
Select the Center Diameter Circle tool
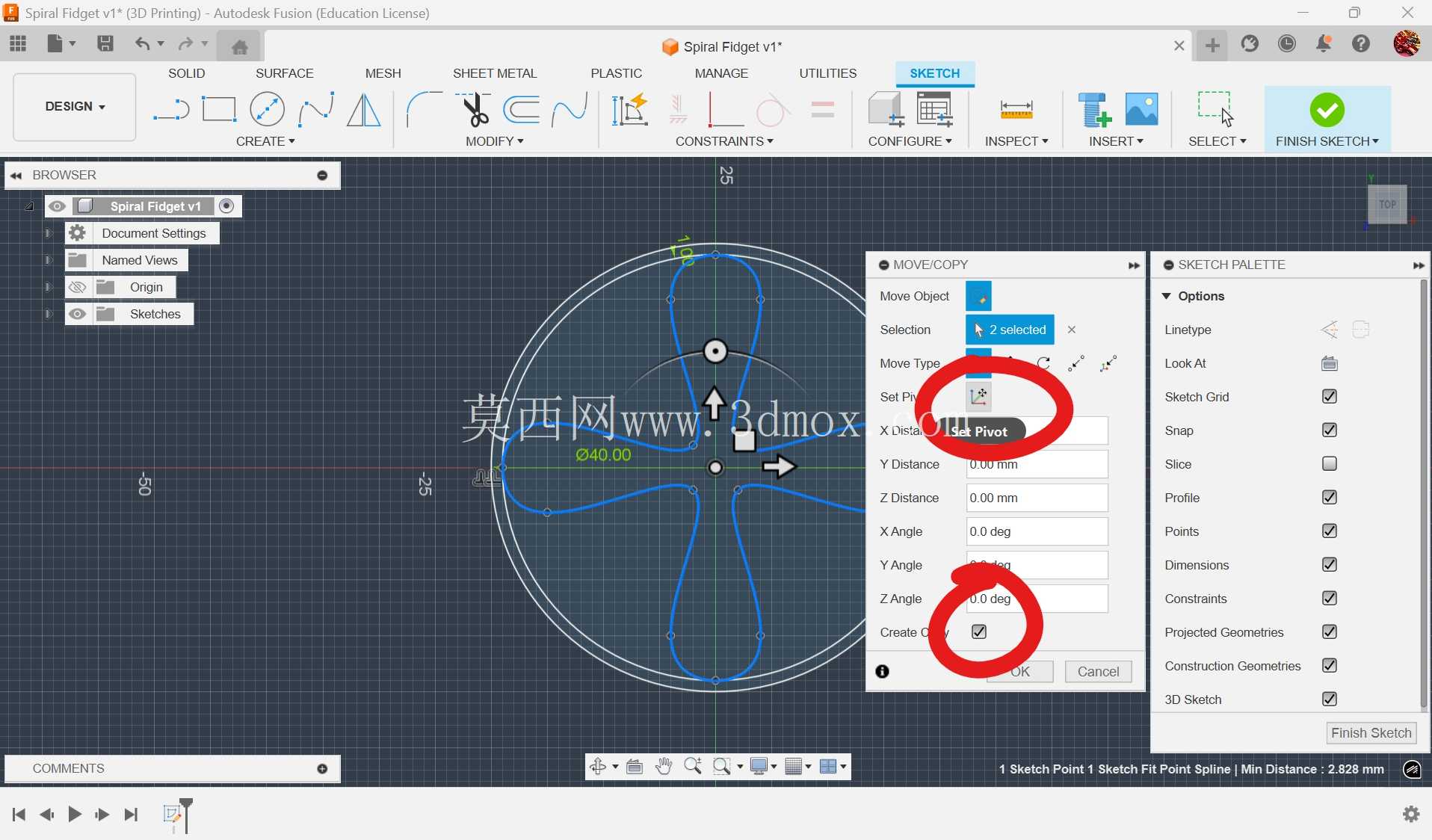(267, 110)
